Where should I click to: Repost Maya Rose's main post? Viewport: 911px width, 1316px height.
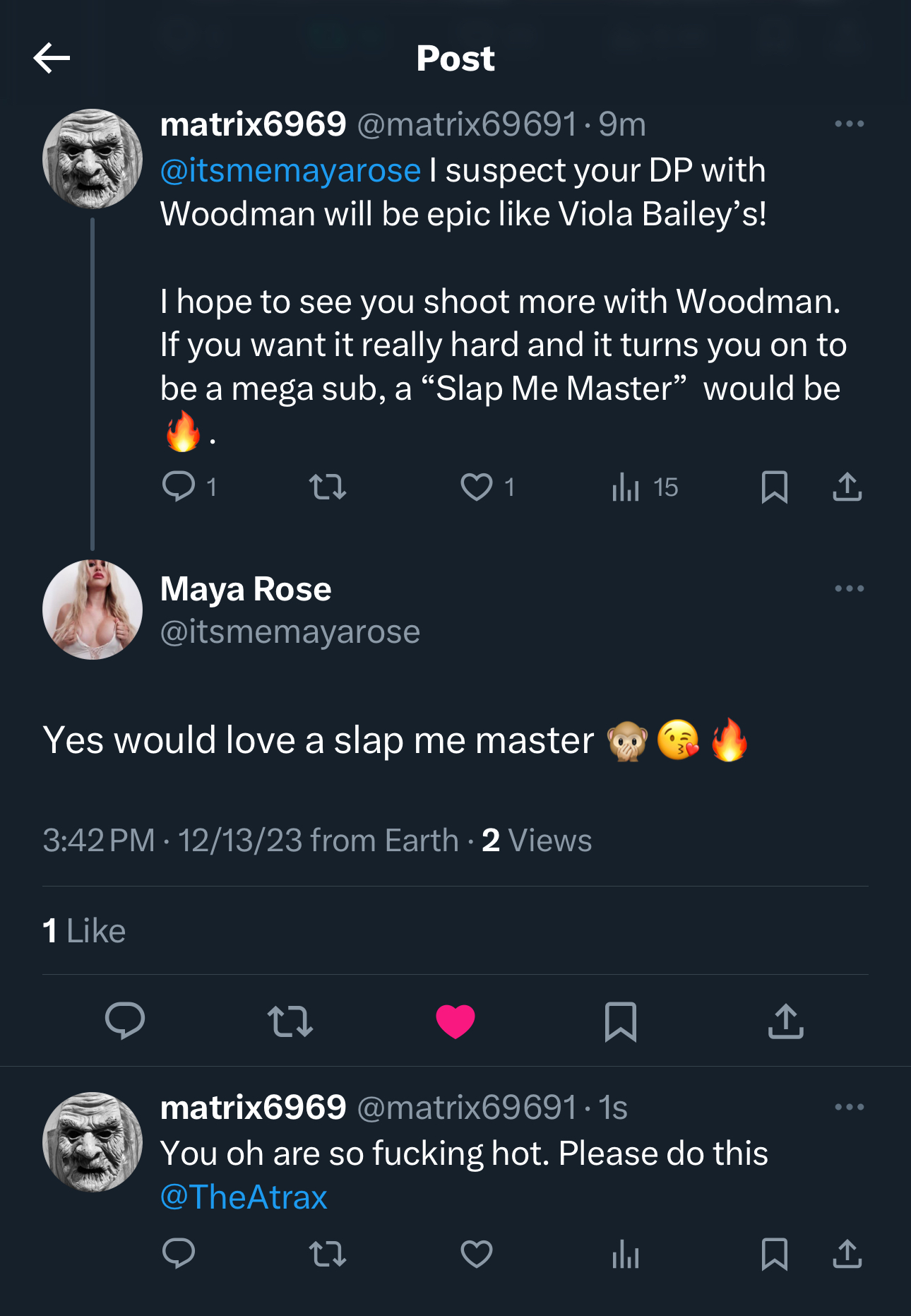(290, 1021)
